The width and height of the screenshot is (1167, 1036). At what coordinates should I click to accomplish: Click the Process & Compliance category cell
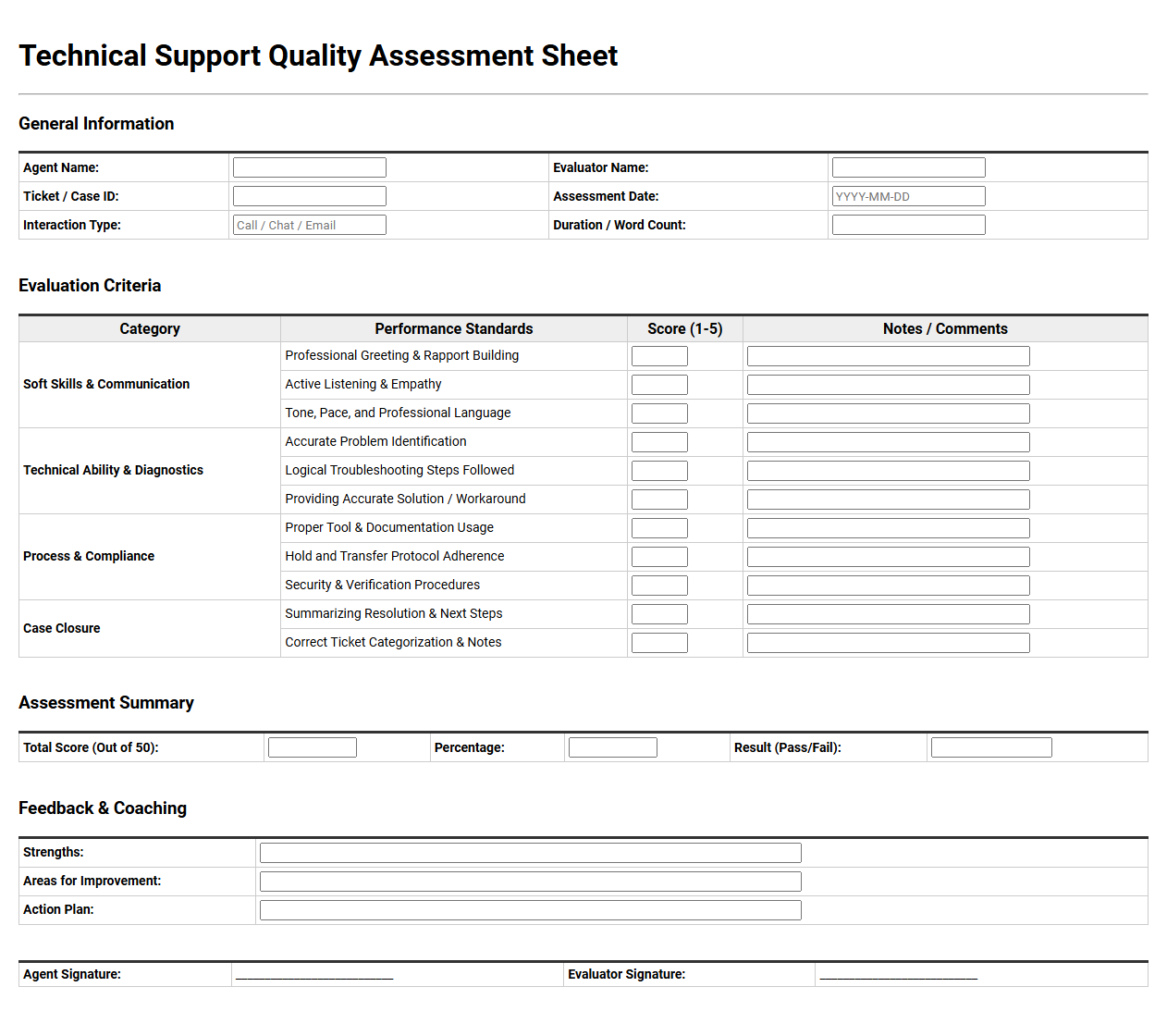[150, 557]
